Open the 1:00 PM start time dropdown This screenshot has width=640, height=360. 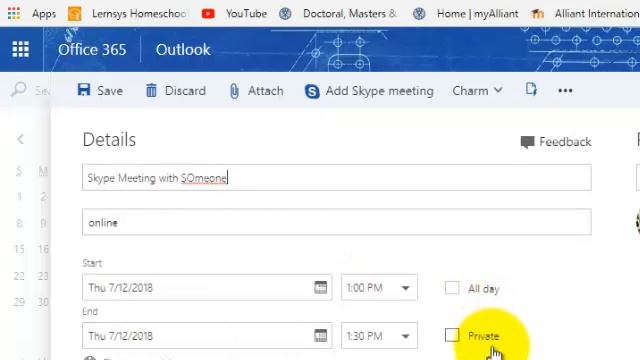click(379, 287)
